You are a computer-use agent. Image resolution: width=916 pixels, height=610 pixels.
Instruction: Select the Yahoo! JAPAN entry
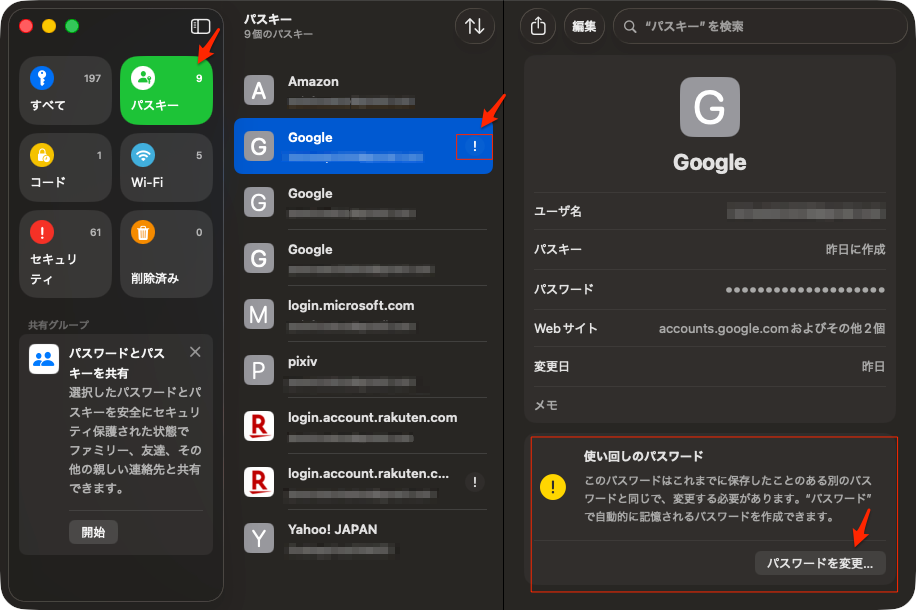tap(363, 538)
